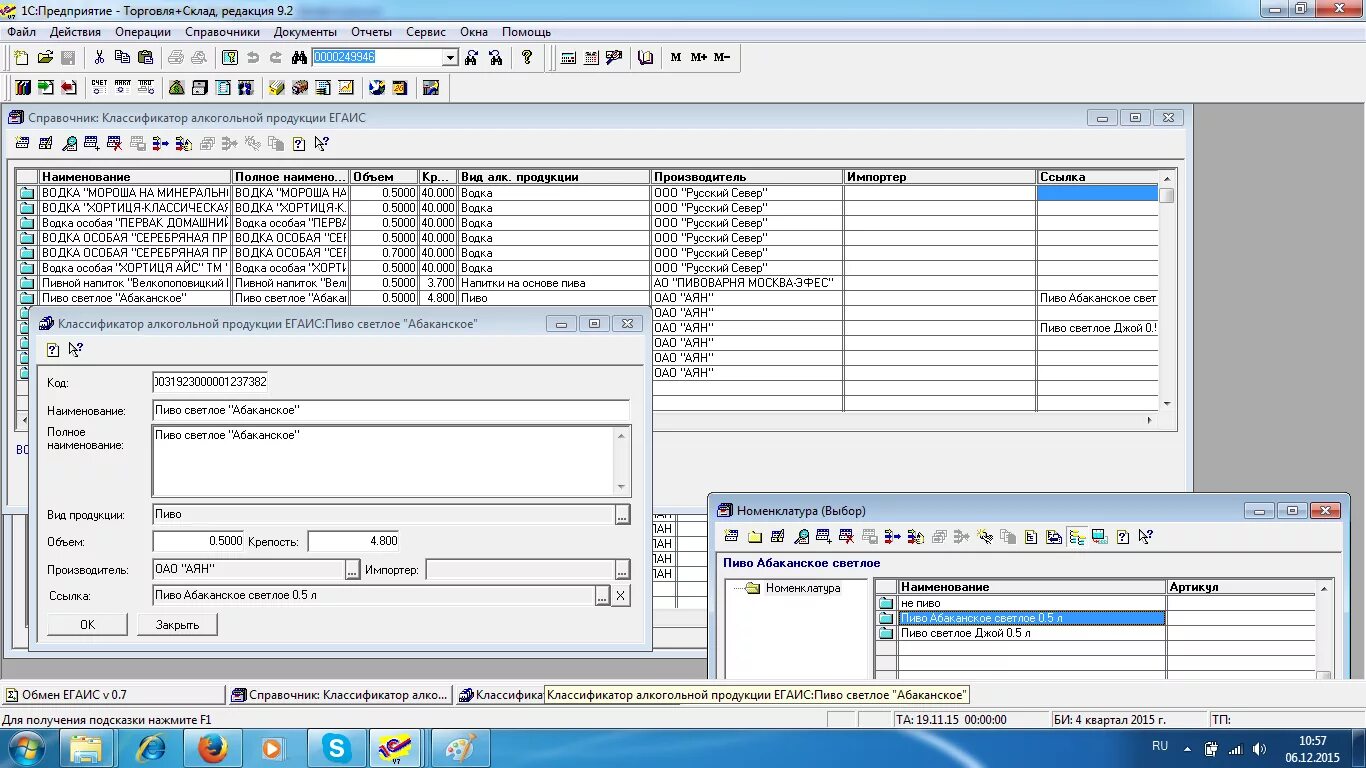Open the Отчеты menu
Image resolution: width=1366 pixels, height=768 pixels.
point(372,32)
